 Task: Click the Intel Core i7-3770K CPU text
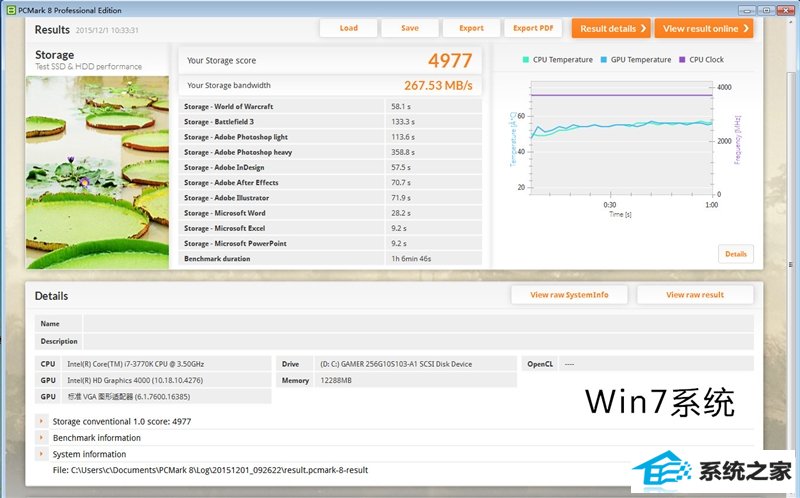[136, 364]
